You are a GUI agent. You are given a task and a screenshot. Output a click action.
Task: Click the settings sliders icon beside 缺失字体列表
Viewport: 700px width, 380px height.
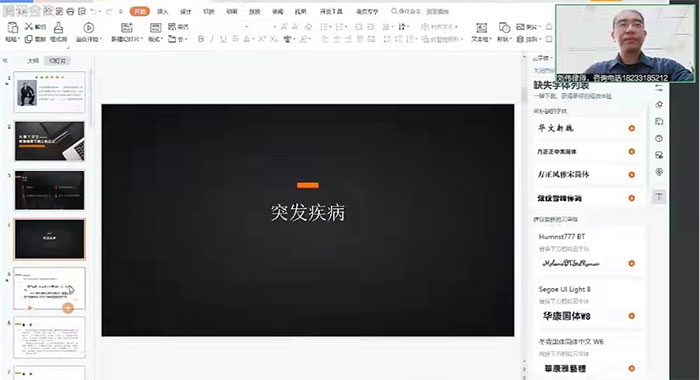659,88
